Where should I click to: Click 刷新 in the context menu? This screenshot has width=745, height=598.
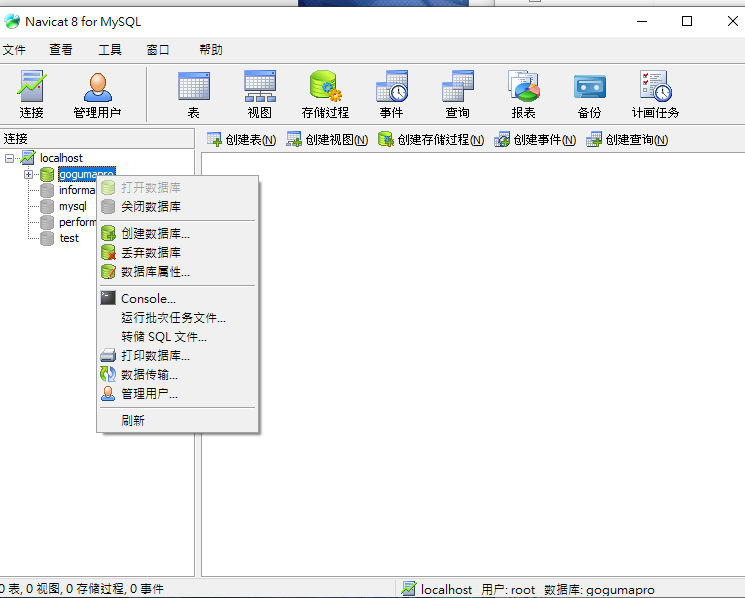click(x=178, y=420)
